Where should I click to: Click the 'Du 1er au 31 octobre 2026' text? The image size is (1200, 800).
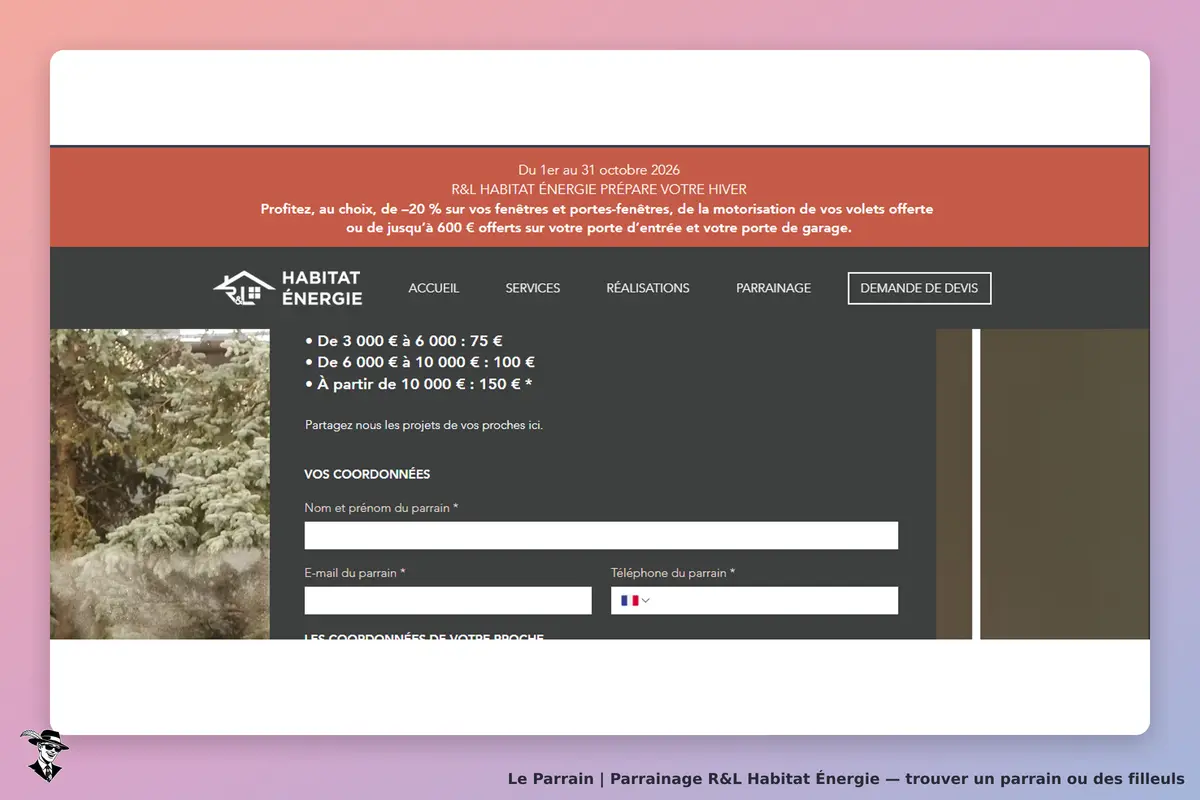(599, 170)
